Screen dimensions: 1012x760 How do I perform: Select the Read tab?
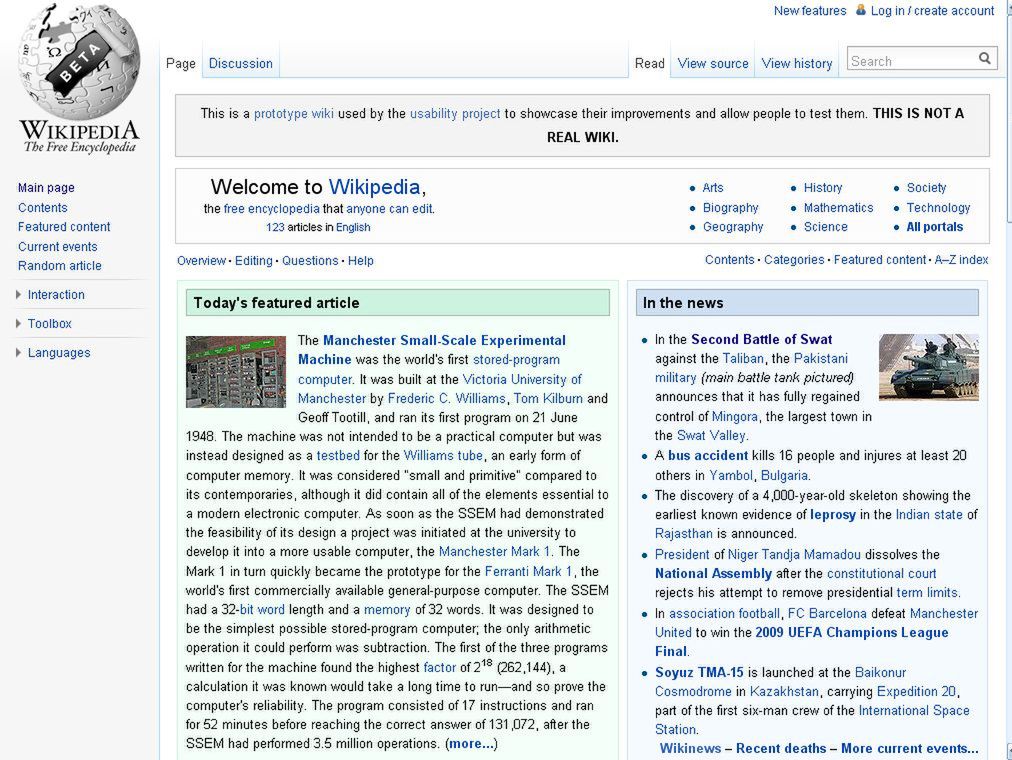pos(649,63)
